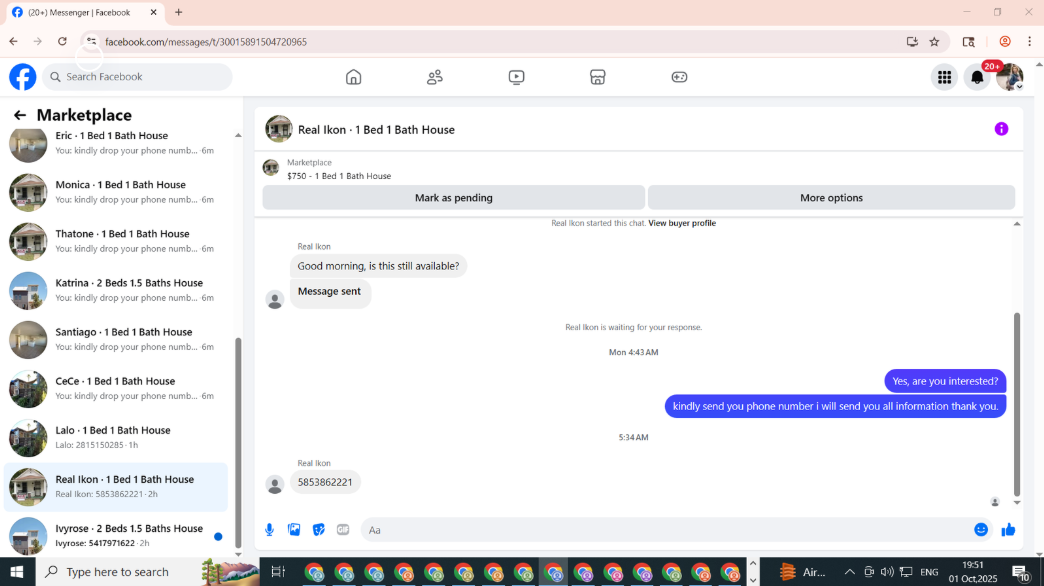Open conversation information purple icon
This screenshot has height=586, width=1044.
tap(1001, 129)
